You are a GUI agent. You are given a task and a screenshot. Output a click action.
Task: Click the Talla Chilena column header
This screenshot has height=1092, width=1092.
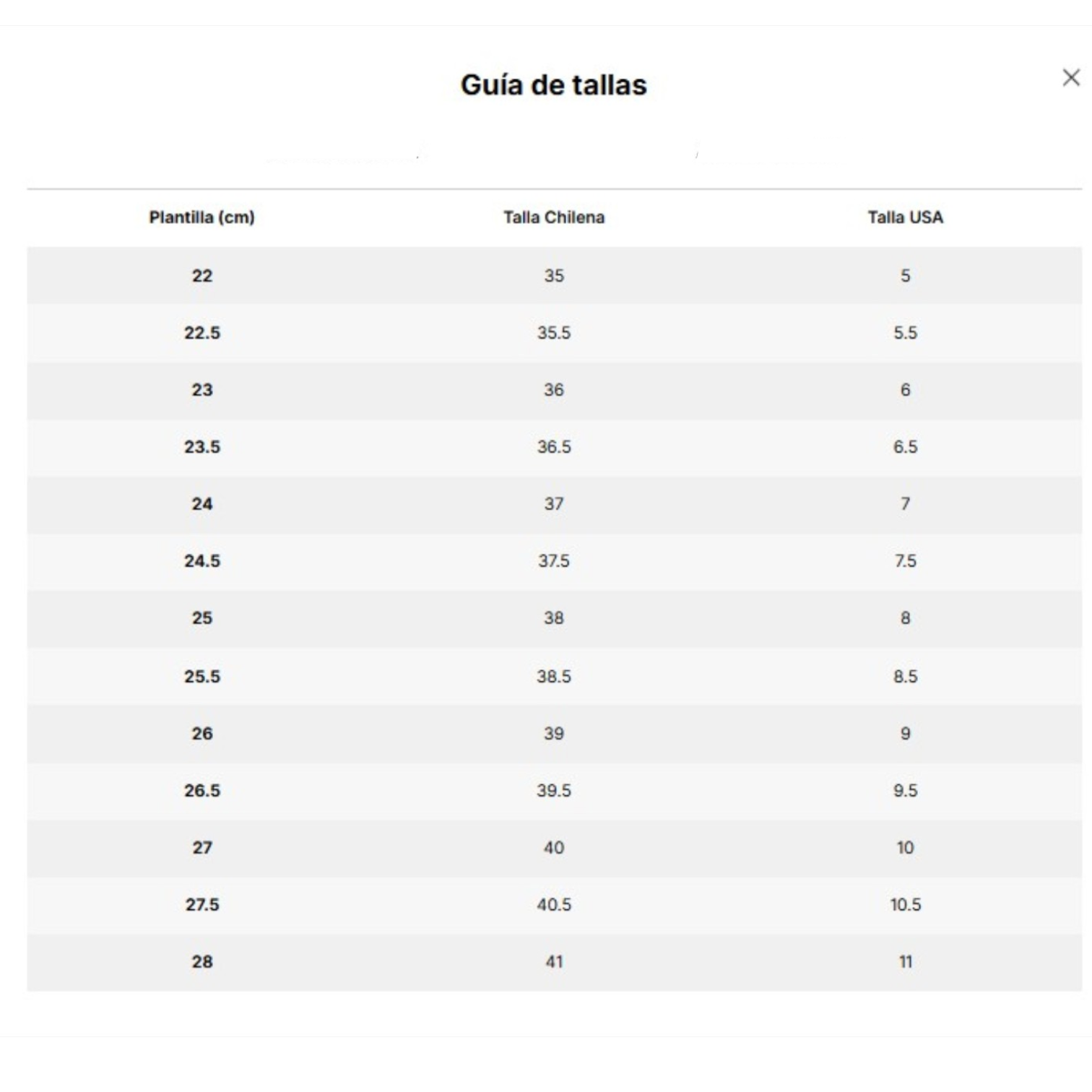click(x=553, y=217)
